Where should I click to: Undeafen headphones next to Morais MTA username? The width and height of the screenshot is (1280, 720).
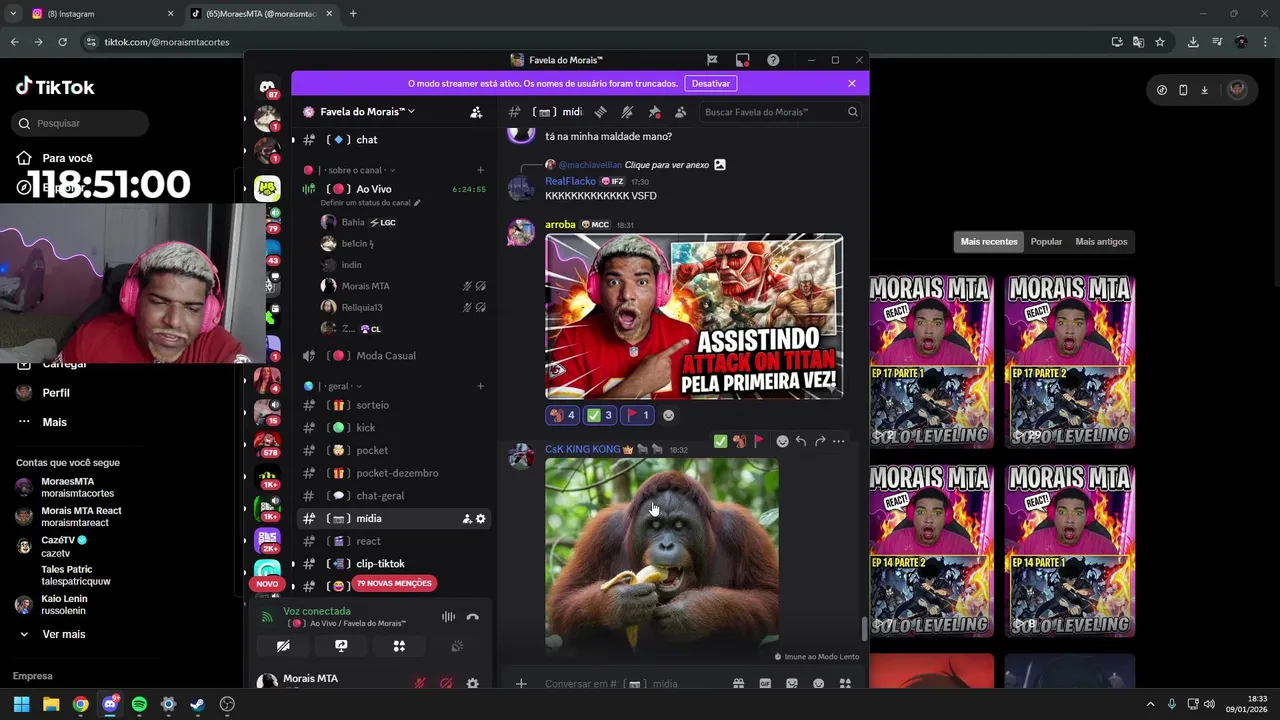(446, 684)
